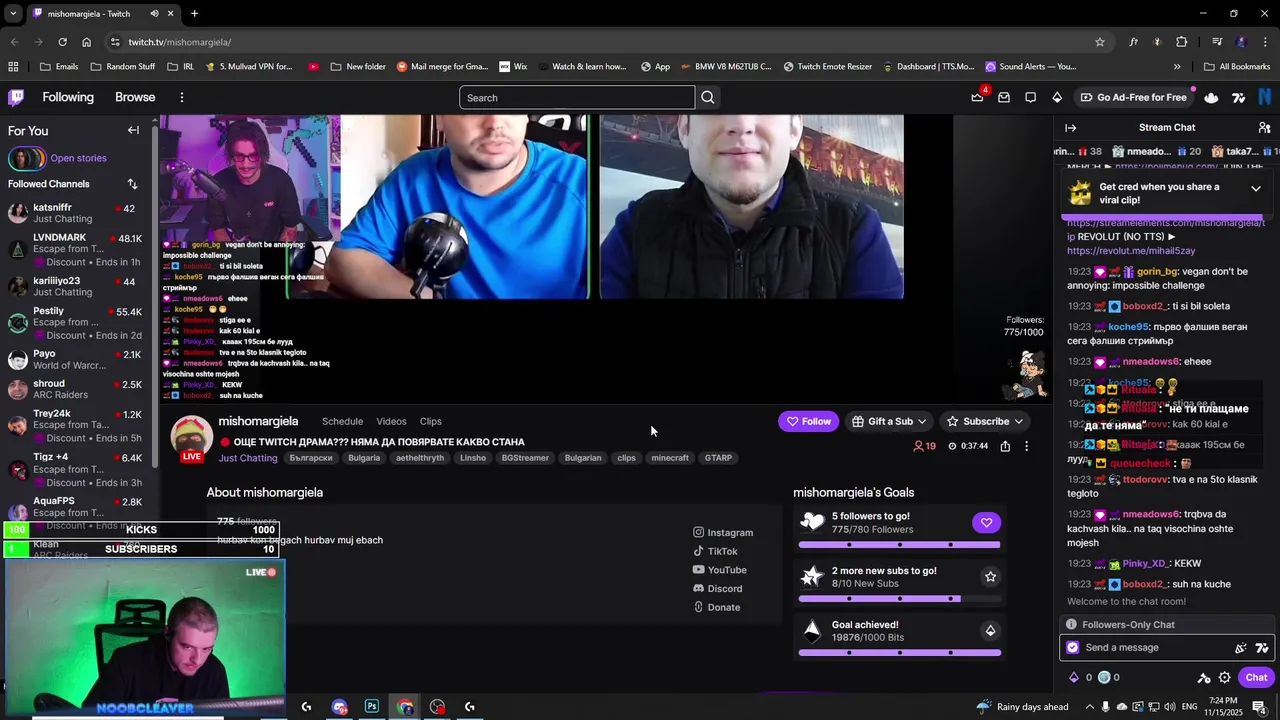Viewport: 1280px width, 720px height.
Task: Click the Bits icon on achieved goal
Action: 990,630
